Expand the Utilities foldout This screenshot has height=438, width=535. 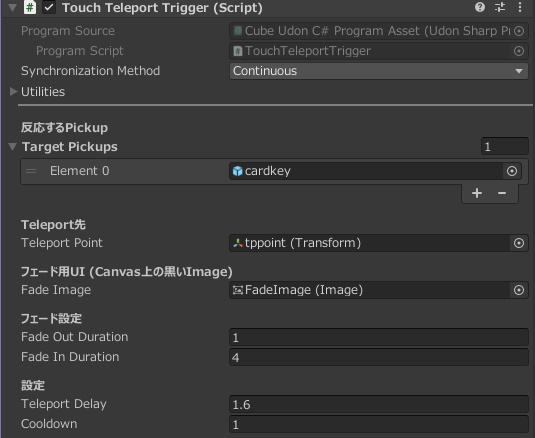coord(13,91)
